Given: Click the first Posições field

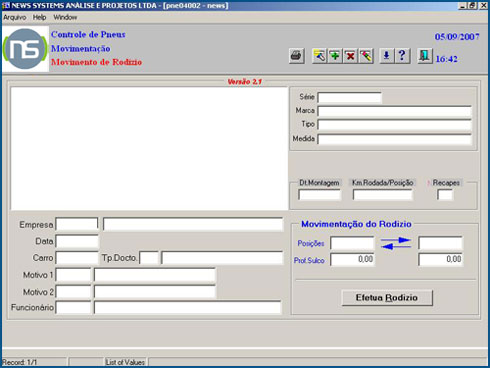Looking at the screenshot, I should (x=352, y=243).
